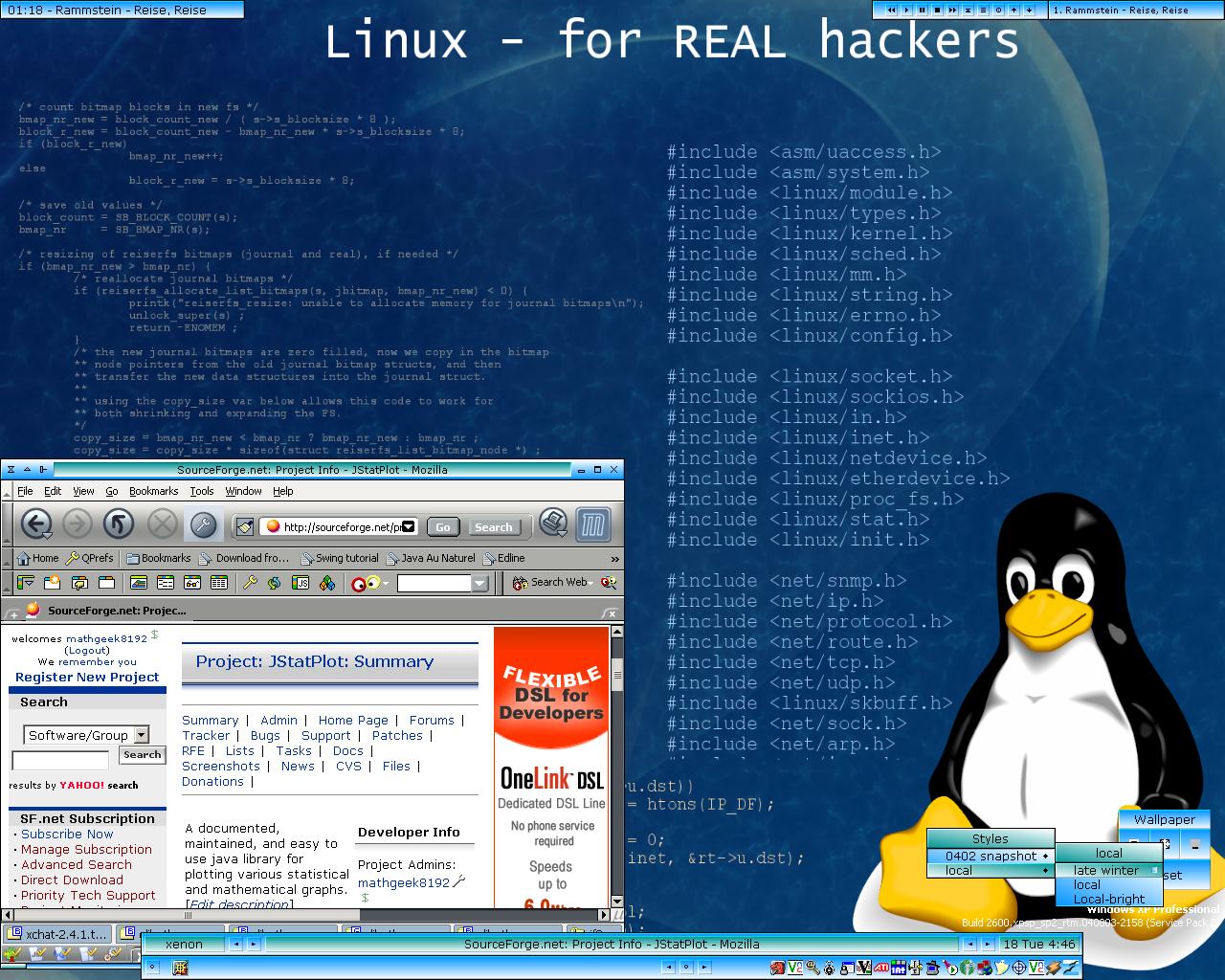Go to the previous track
1225x980 pixels.
coord(891,10)
